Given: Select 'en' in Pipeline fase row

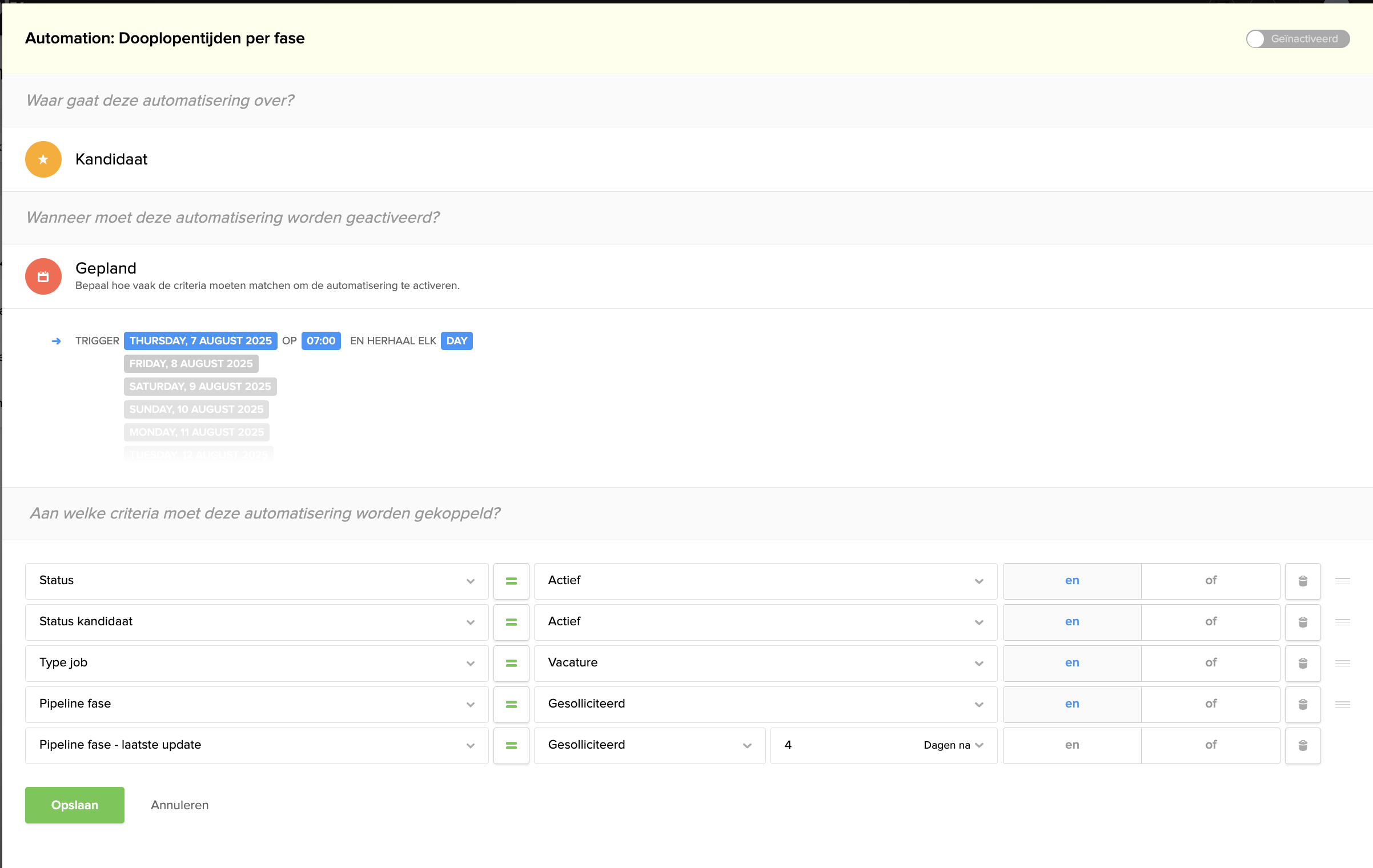Looking at the screenshot, I should pyautogui.click(x=1072, y=704).
